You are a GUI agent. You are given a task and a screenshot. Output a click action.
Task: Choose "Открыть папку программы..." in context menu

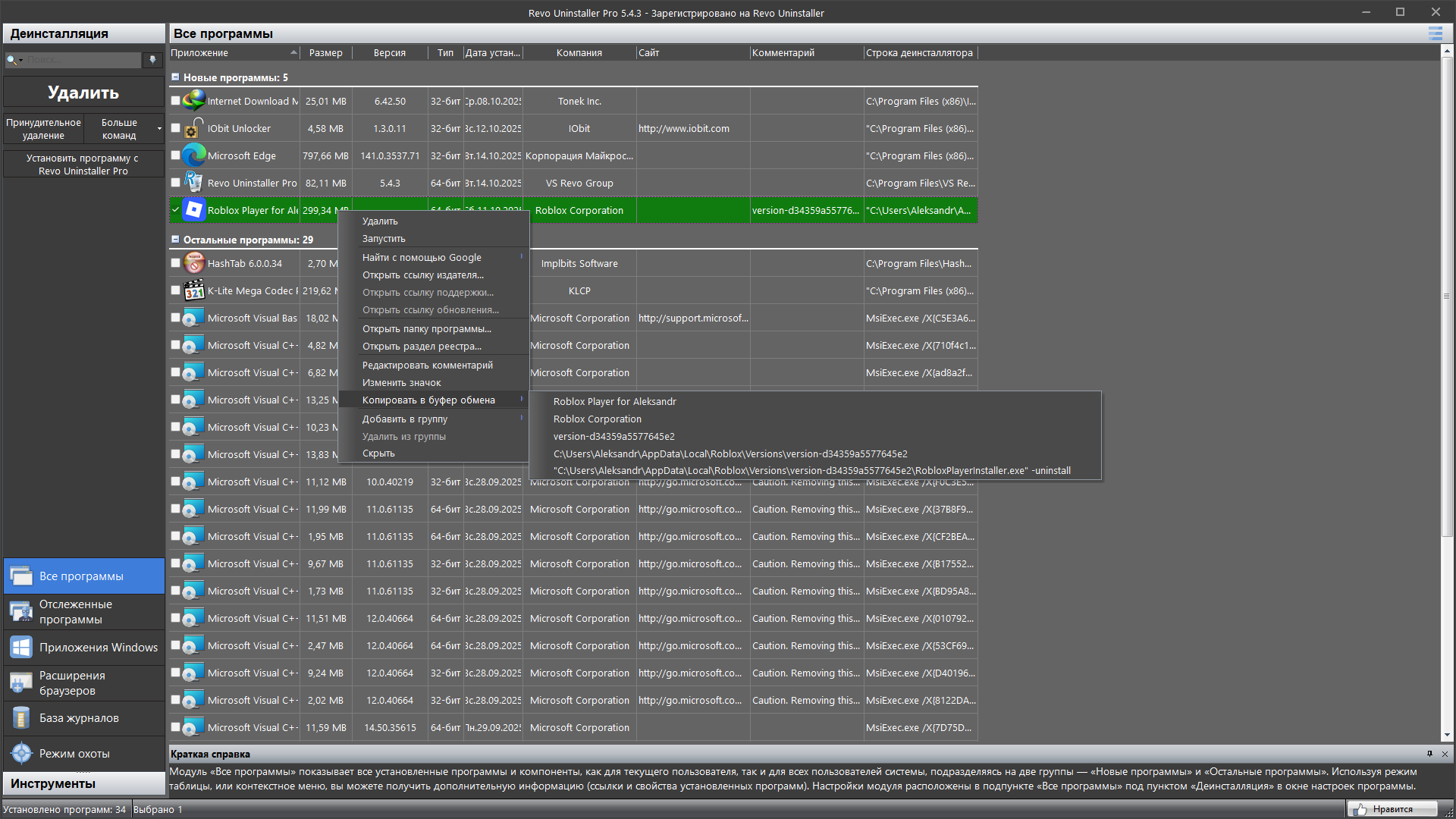coord(426,328)
